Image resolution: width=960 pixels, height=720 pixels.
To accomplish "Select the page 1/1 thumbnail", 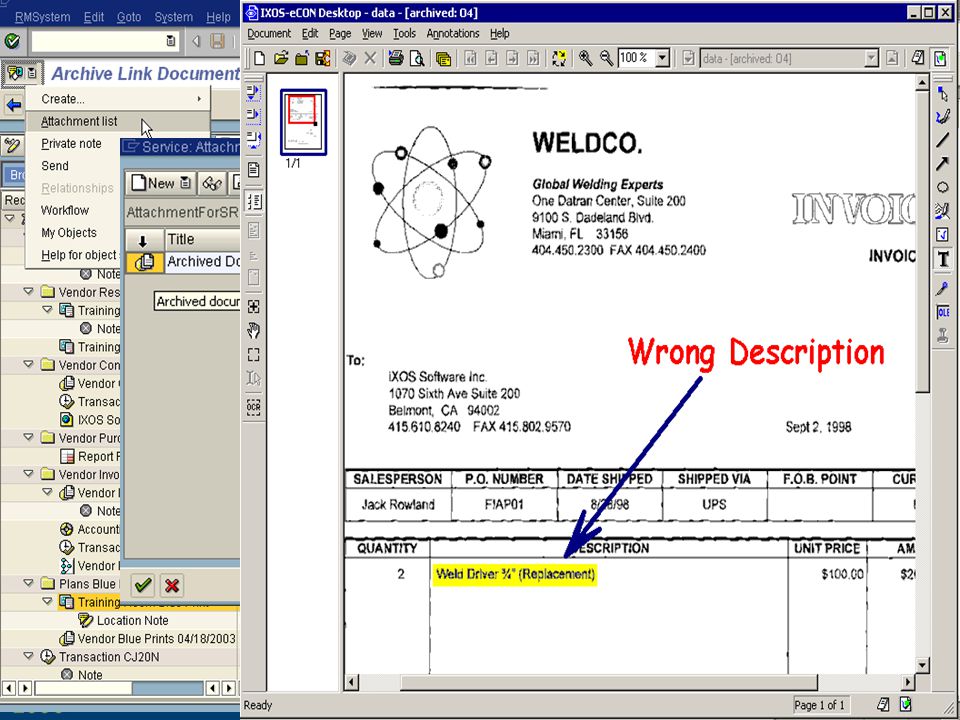I will pos(303,122).
